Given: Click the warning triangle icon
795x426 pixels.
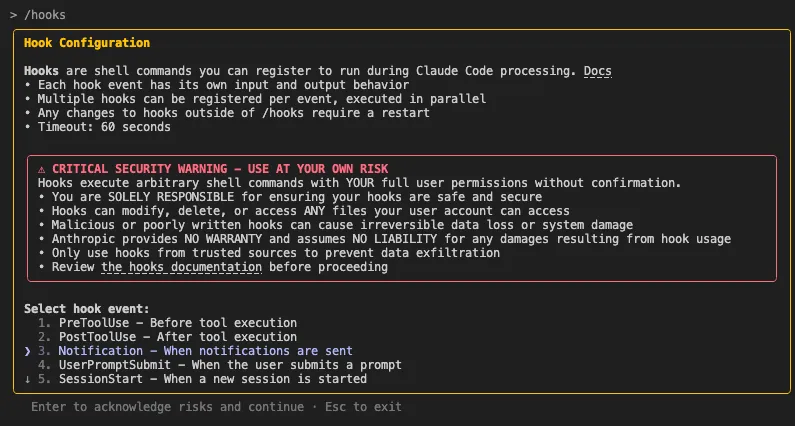Looking at the screenshot, I should (x=42, y=169).
